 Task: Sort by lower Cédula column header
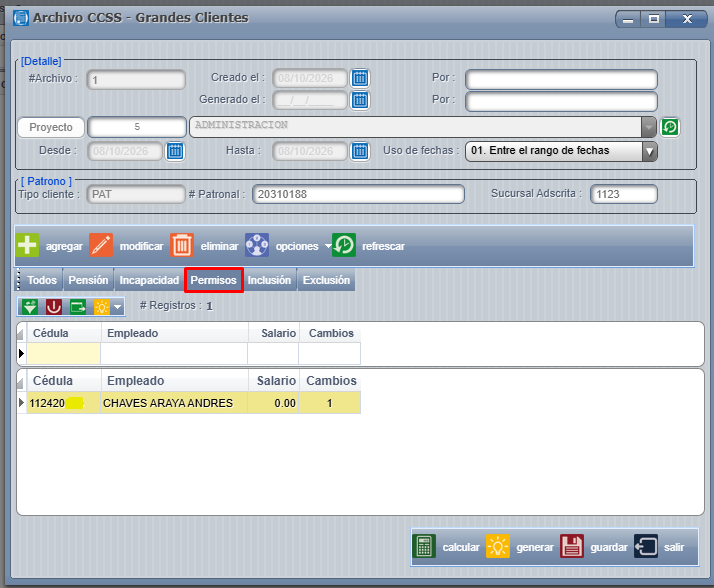tap(64, 380)
